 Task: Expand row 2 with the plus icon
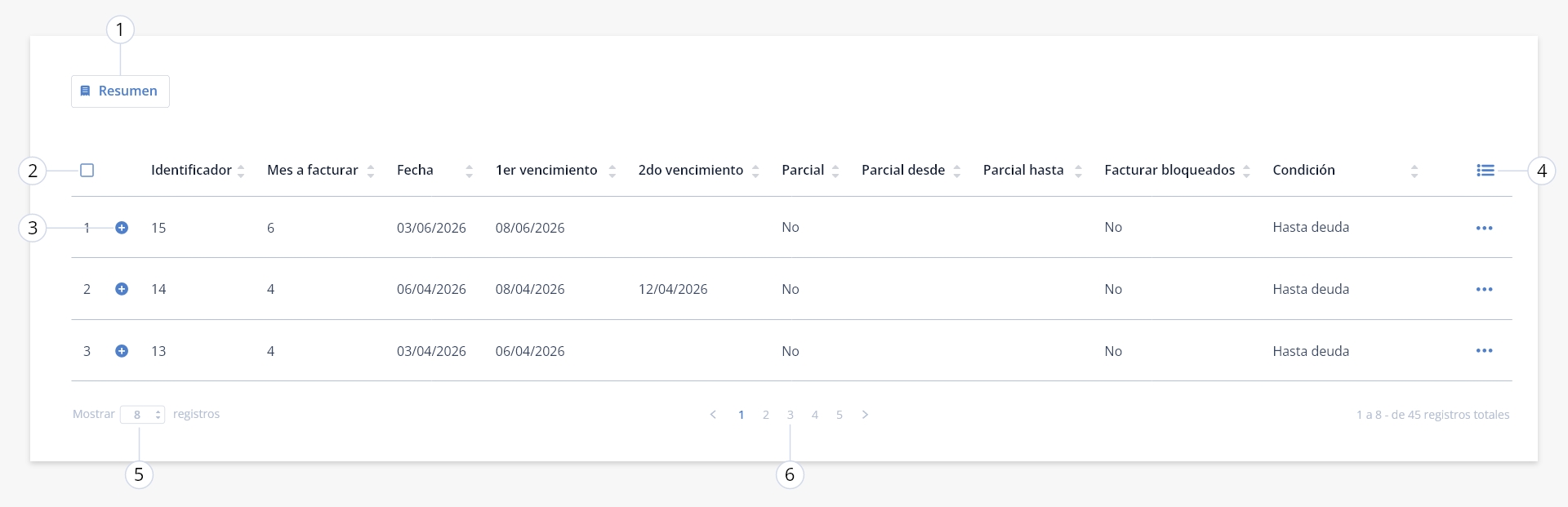(x=122, y=289)
